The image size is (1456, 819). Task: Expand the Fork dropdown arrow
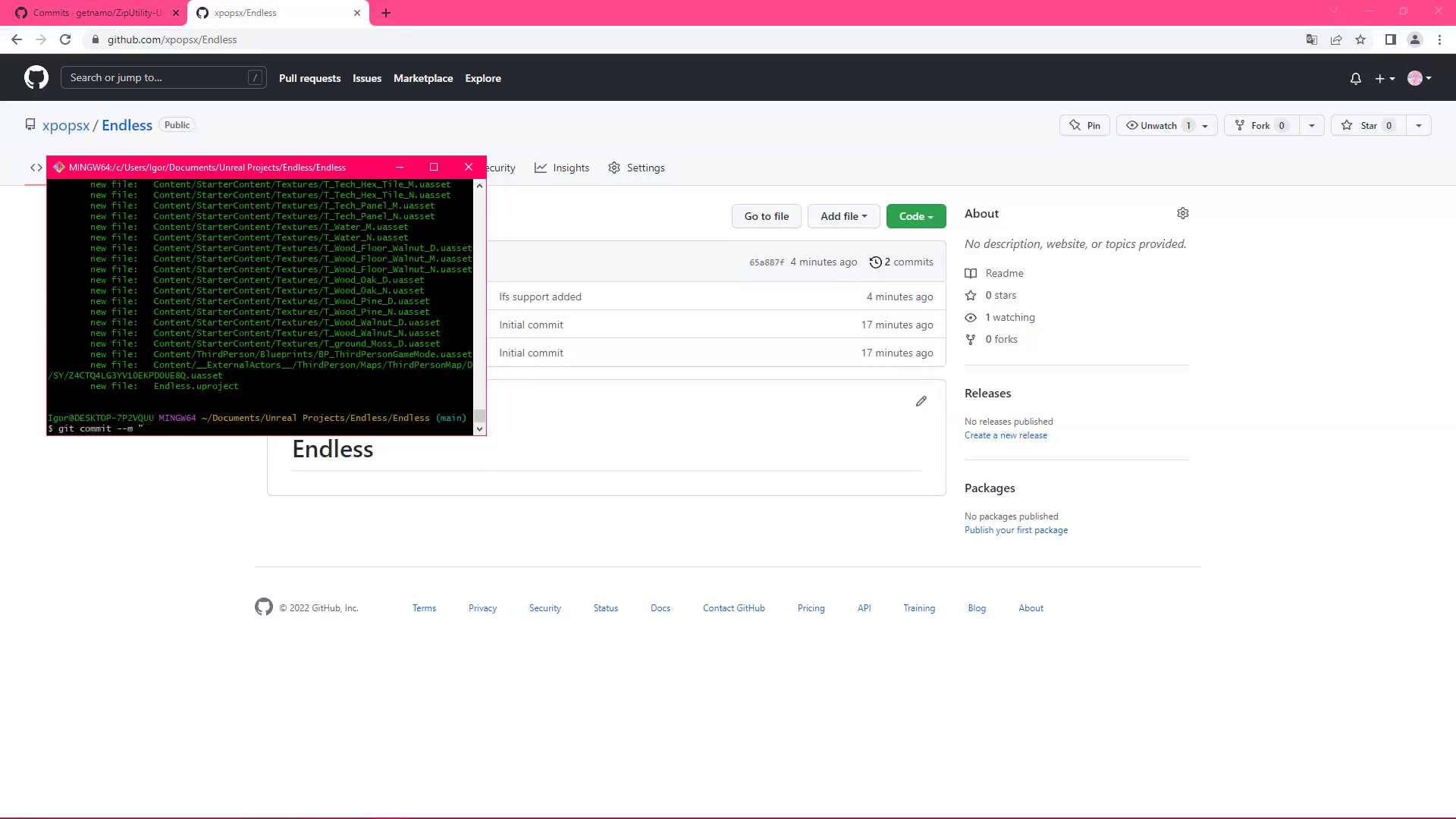click(x=1311, y=126)
